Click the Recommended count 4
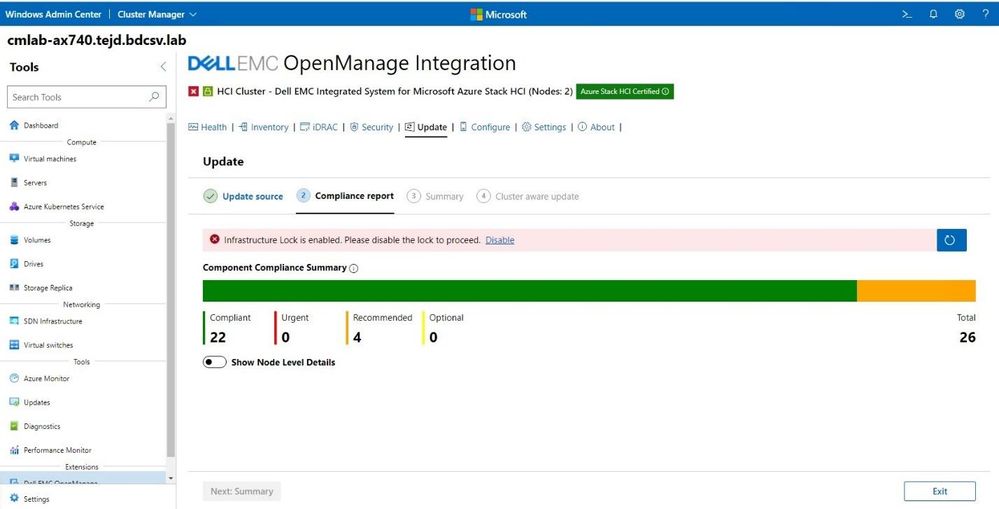The height and width of the screenshot is (509, 999). click(357, 337)
